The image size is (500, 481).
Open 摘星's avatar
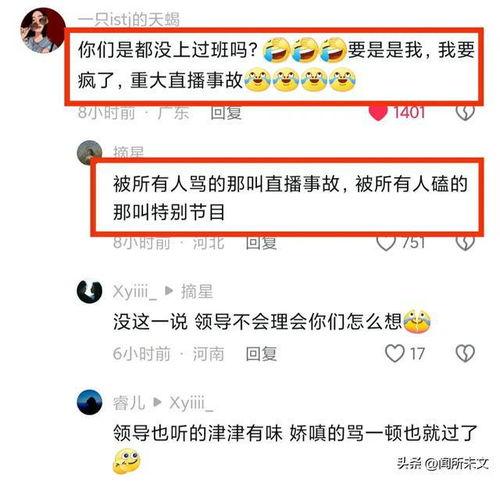pyautogui.click(x=89, y=153)
